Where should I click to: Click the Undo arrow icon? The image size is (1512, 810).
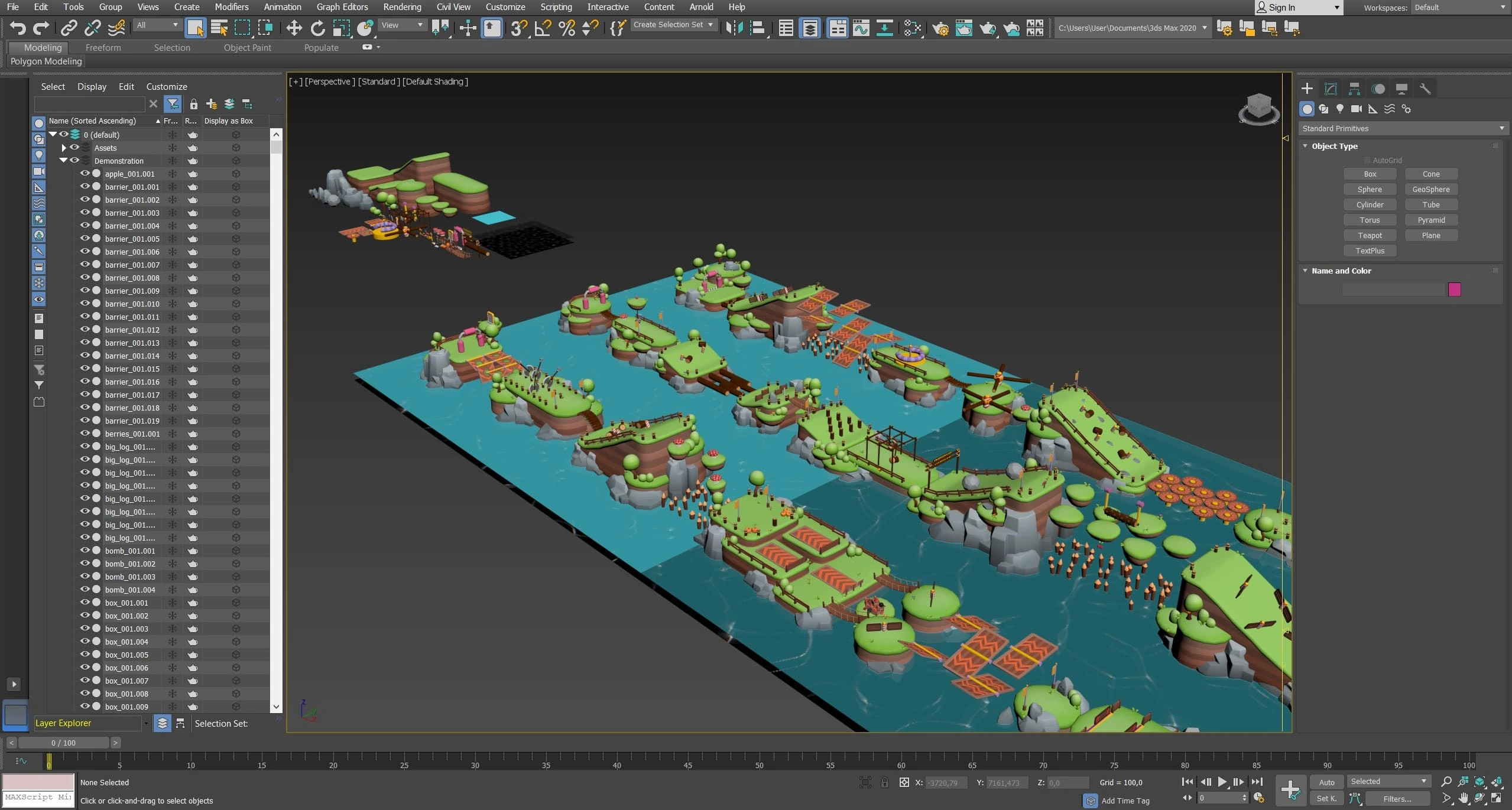[x=18, y=28]
